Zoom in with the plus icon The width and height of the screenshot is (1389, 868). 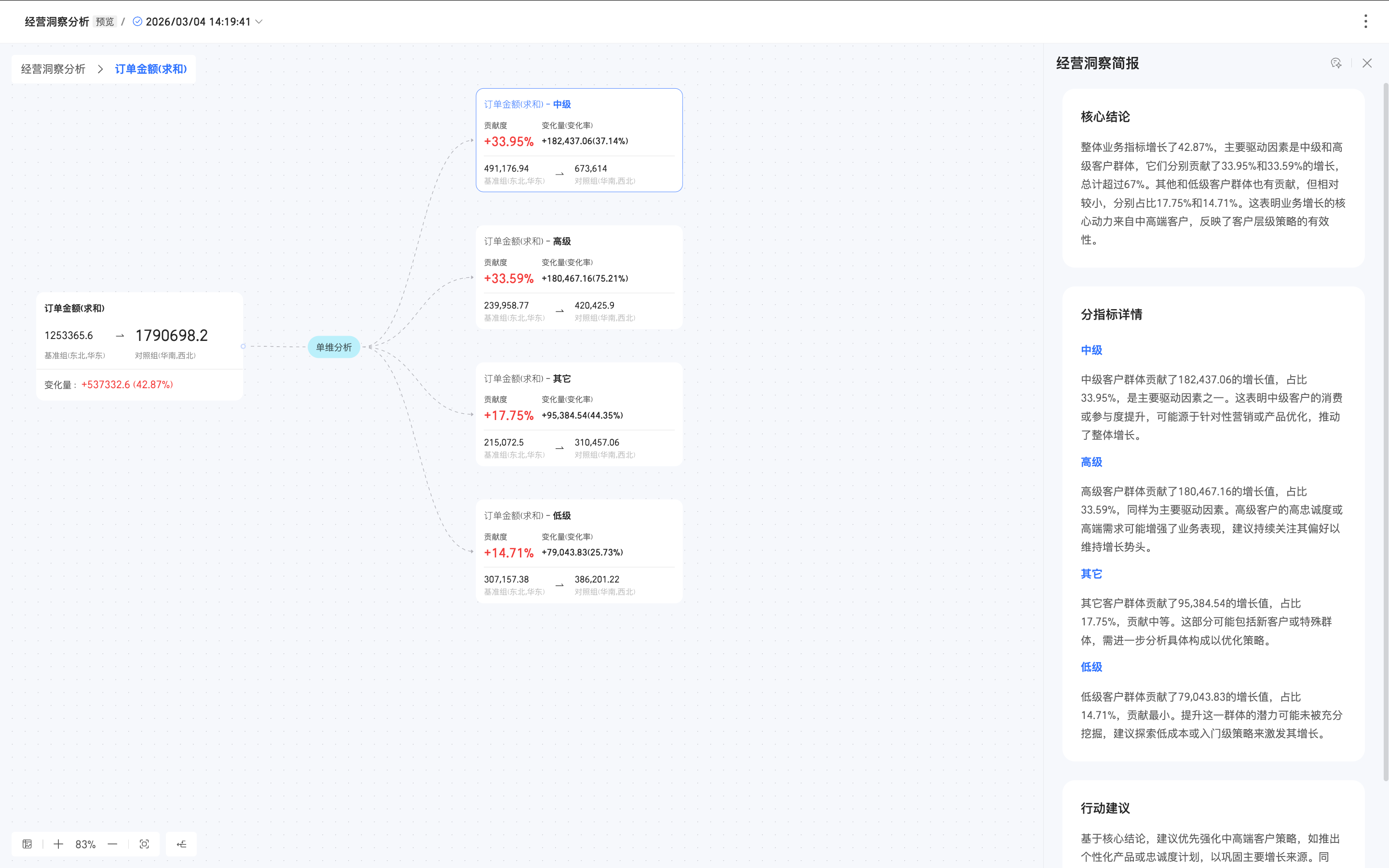click(x=58, y=844)
